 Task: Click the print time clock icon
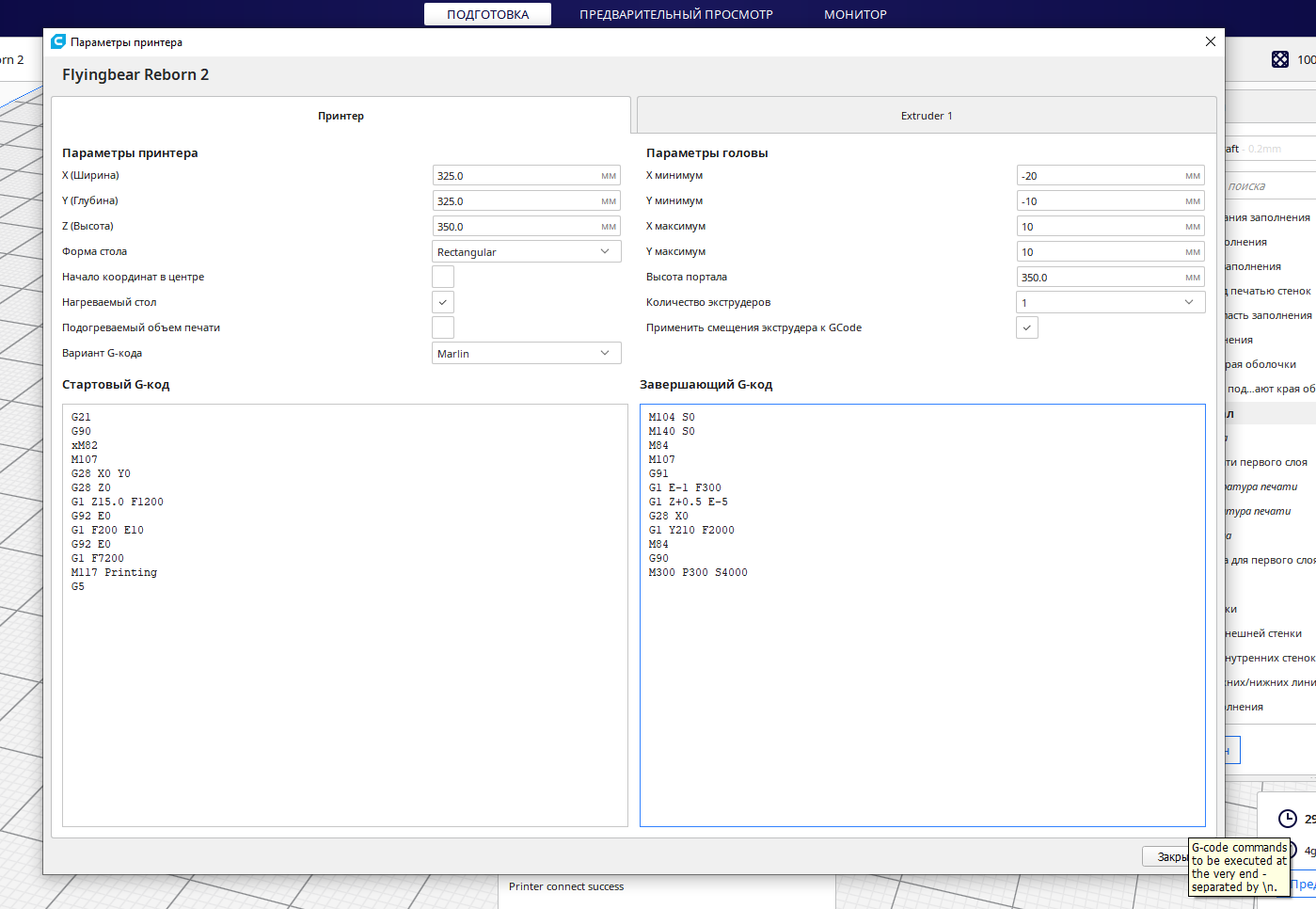tap(1287, 819)
